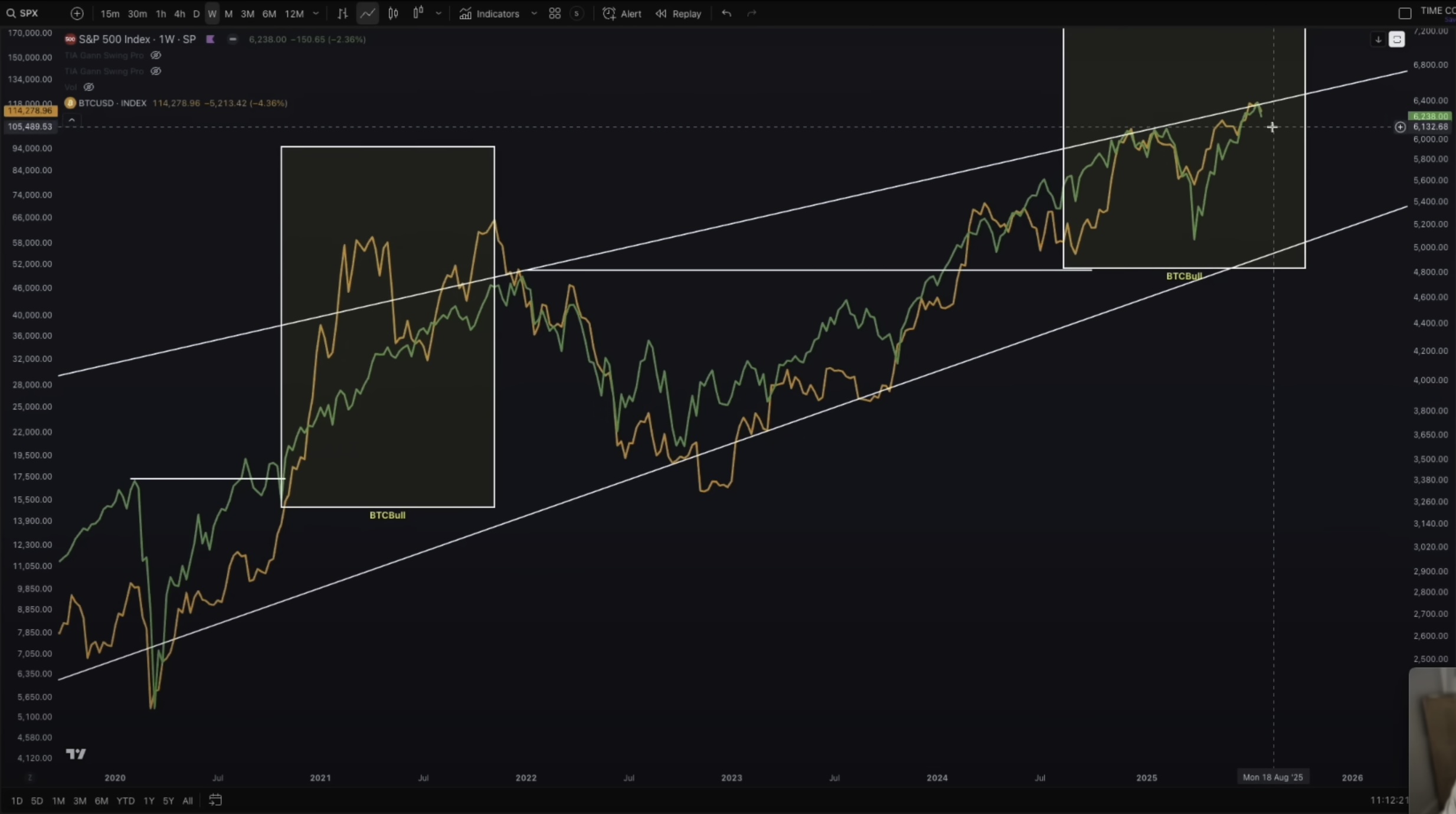1456x814 pixels.
Task: Toggle visibility of the Vol indicator
Action: point(89,87)
